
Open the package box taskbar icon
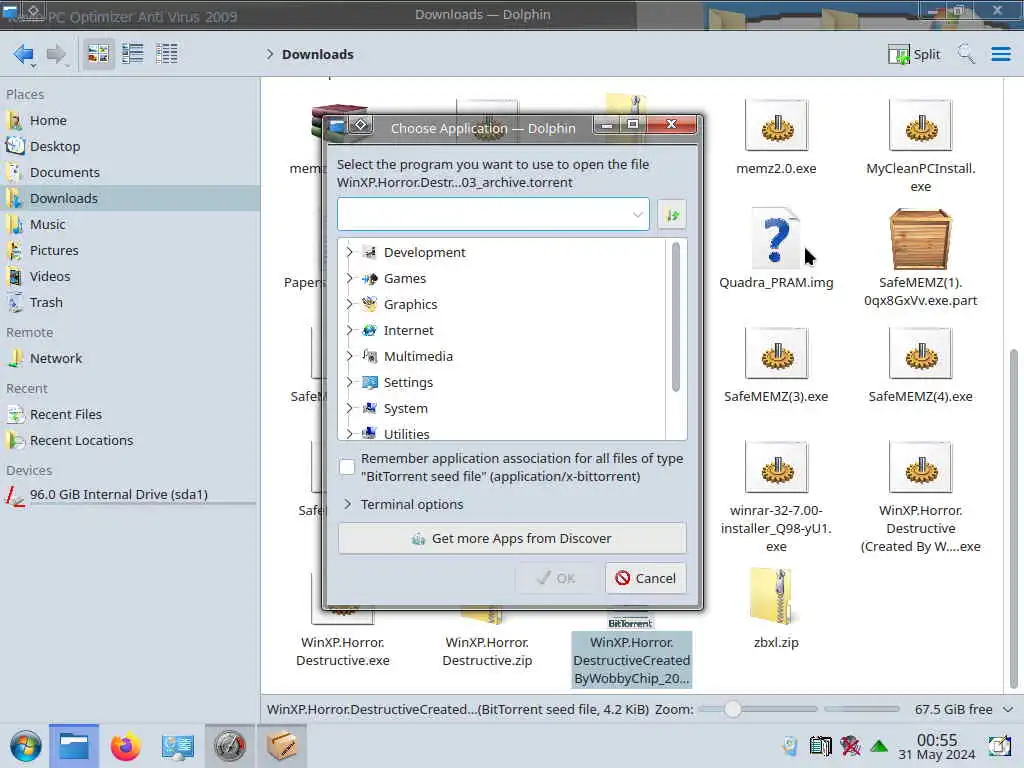tap(281, 746)
